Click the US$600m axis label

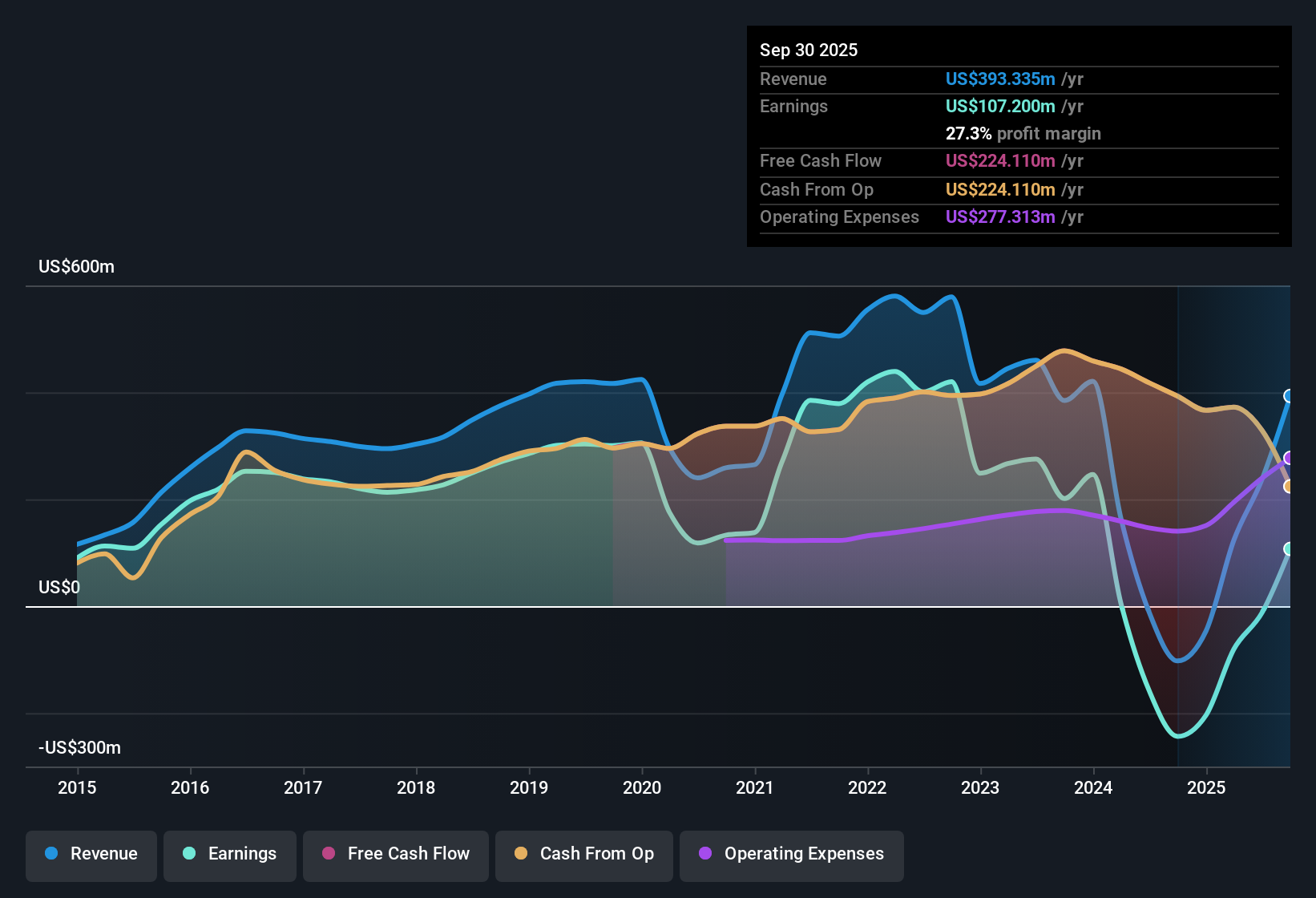[76, 266]
